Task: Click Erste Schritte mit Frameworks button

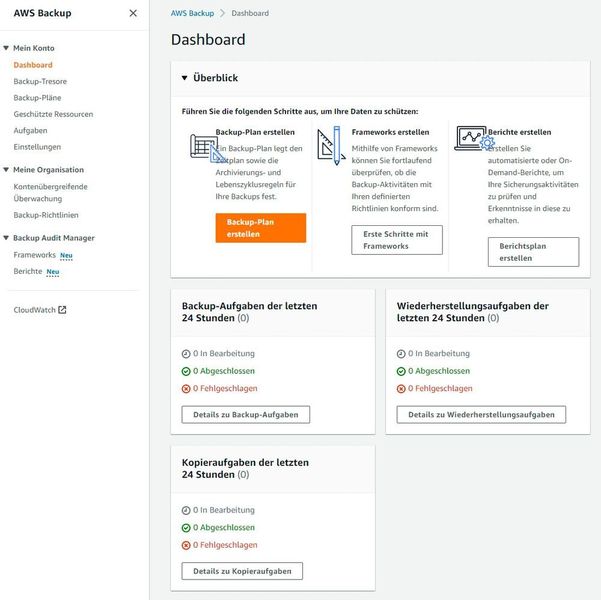Action: coord(397,240)
